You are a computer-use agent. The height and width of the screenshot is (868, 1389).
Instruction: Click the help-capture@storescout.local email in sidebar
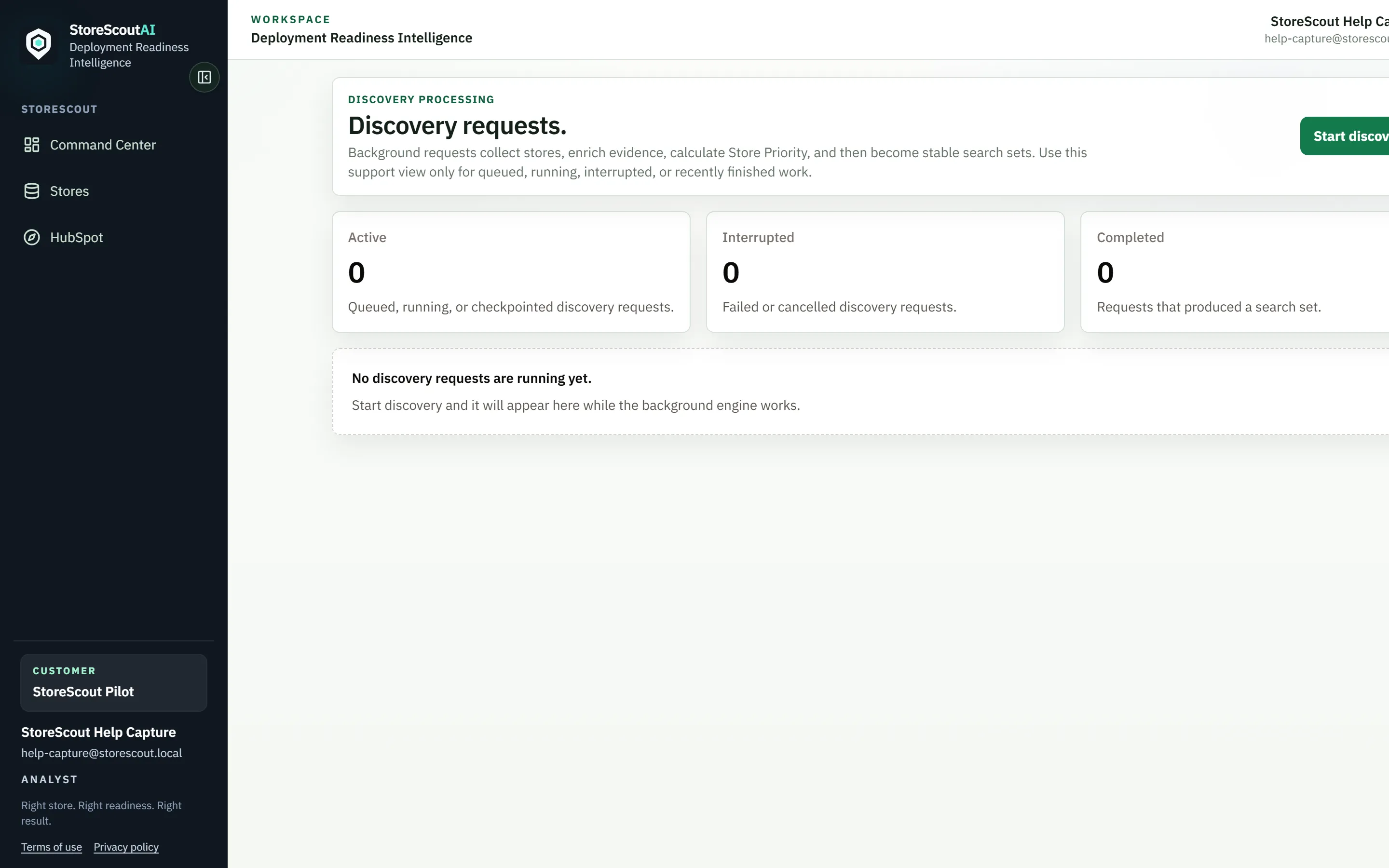[102, 753]
